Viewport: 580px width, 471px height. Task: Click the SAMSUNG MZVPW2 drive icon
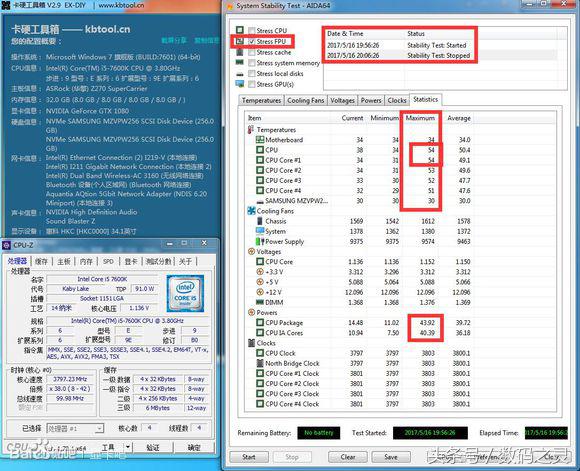pos(260,201)
